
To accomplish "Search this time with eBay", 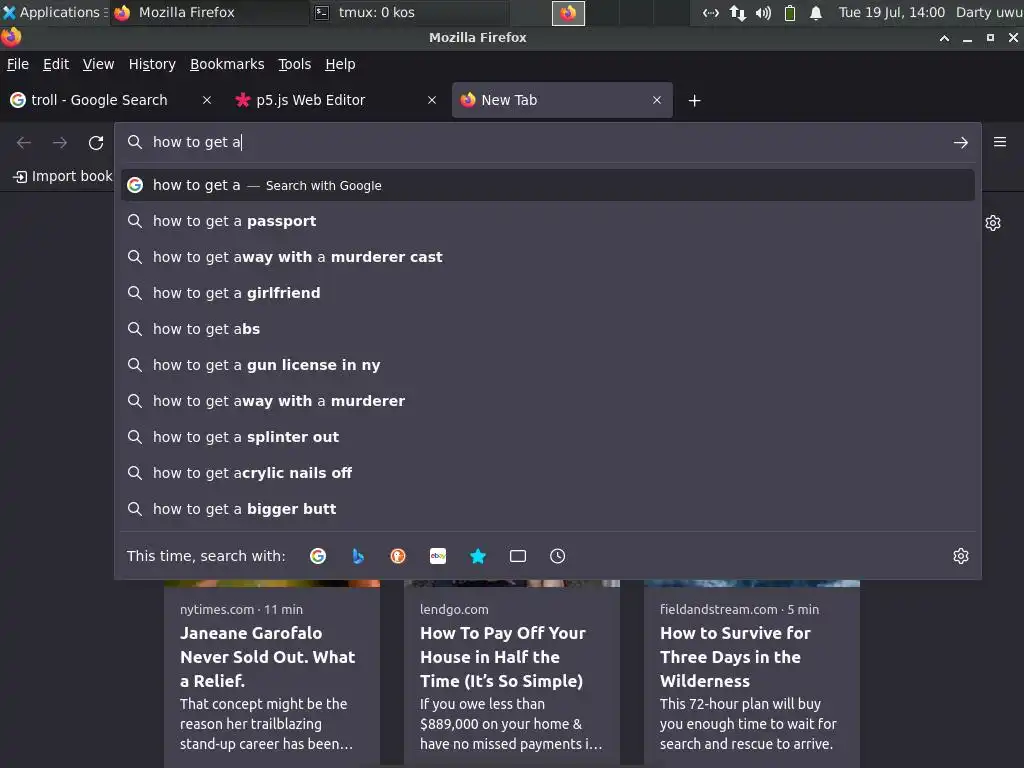I will pyautogui.click(x=438, y=556).
